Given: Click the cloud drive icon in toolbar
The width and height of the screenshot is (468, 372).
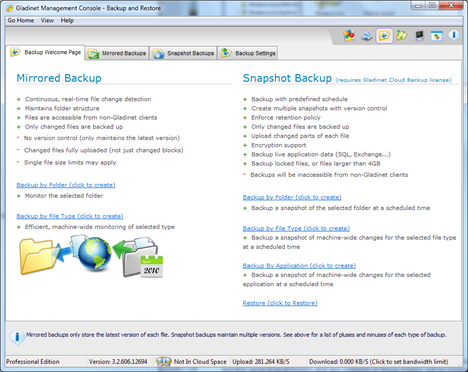Looking at the screenshot, I should (367, 36).
